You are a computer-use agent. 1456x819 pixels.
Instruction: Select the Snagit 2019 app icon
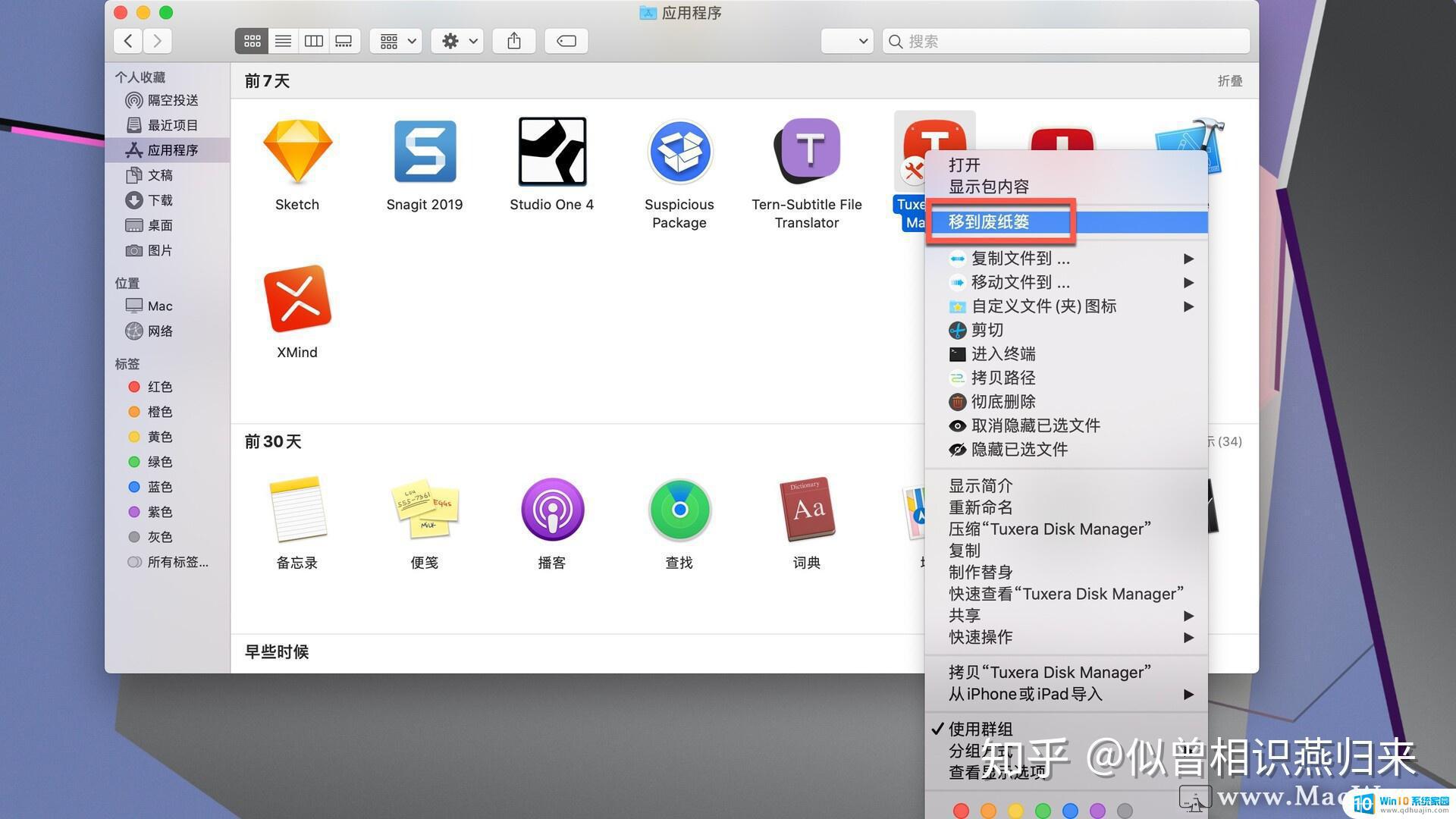(x=425, y=151)
